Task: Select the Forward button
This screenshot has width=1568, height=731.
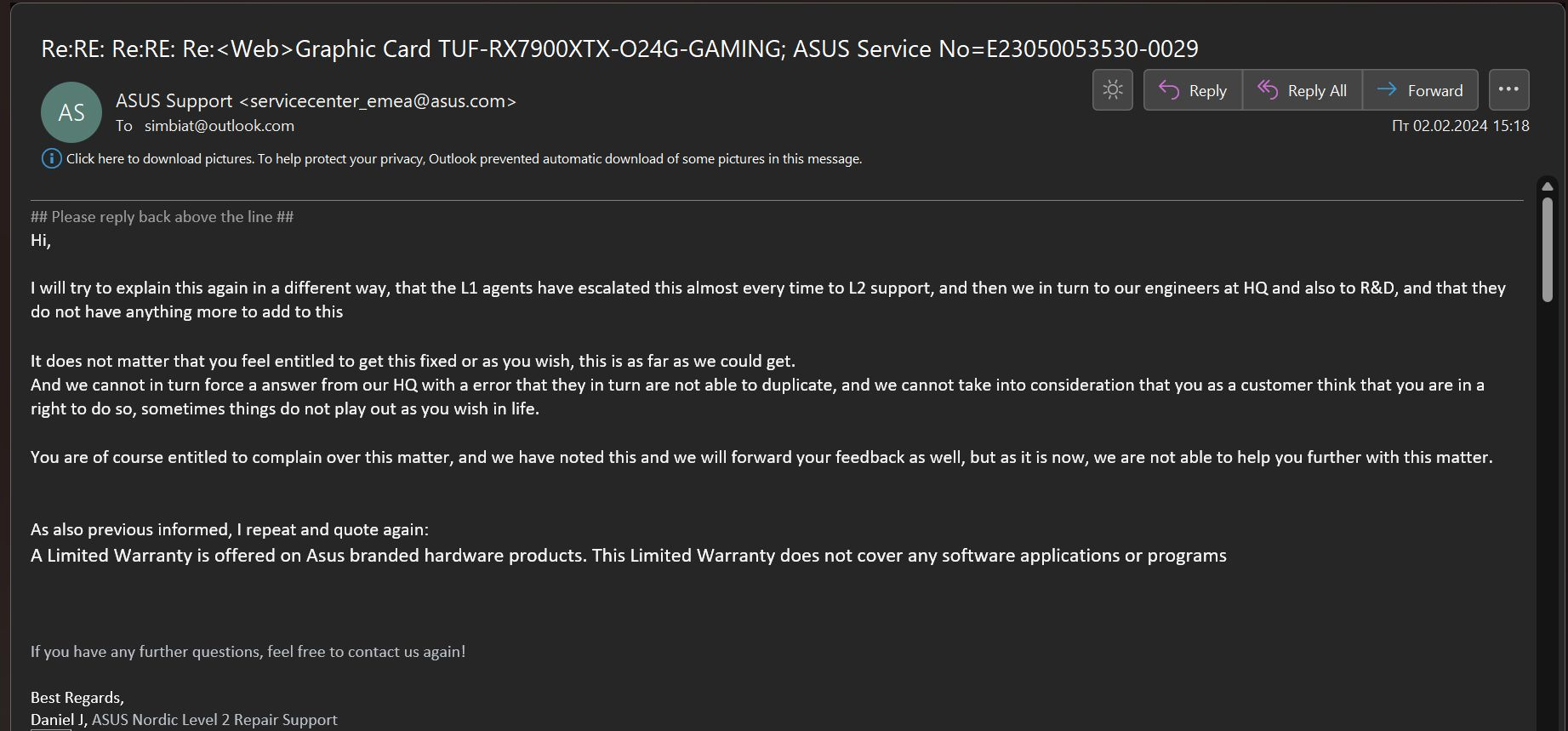Action: tap(1420, 90)
